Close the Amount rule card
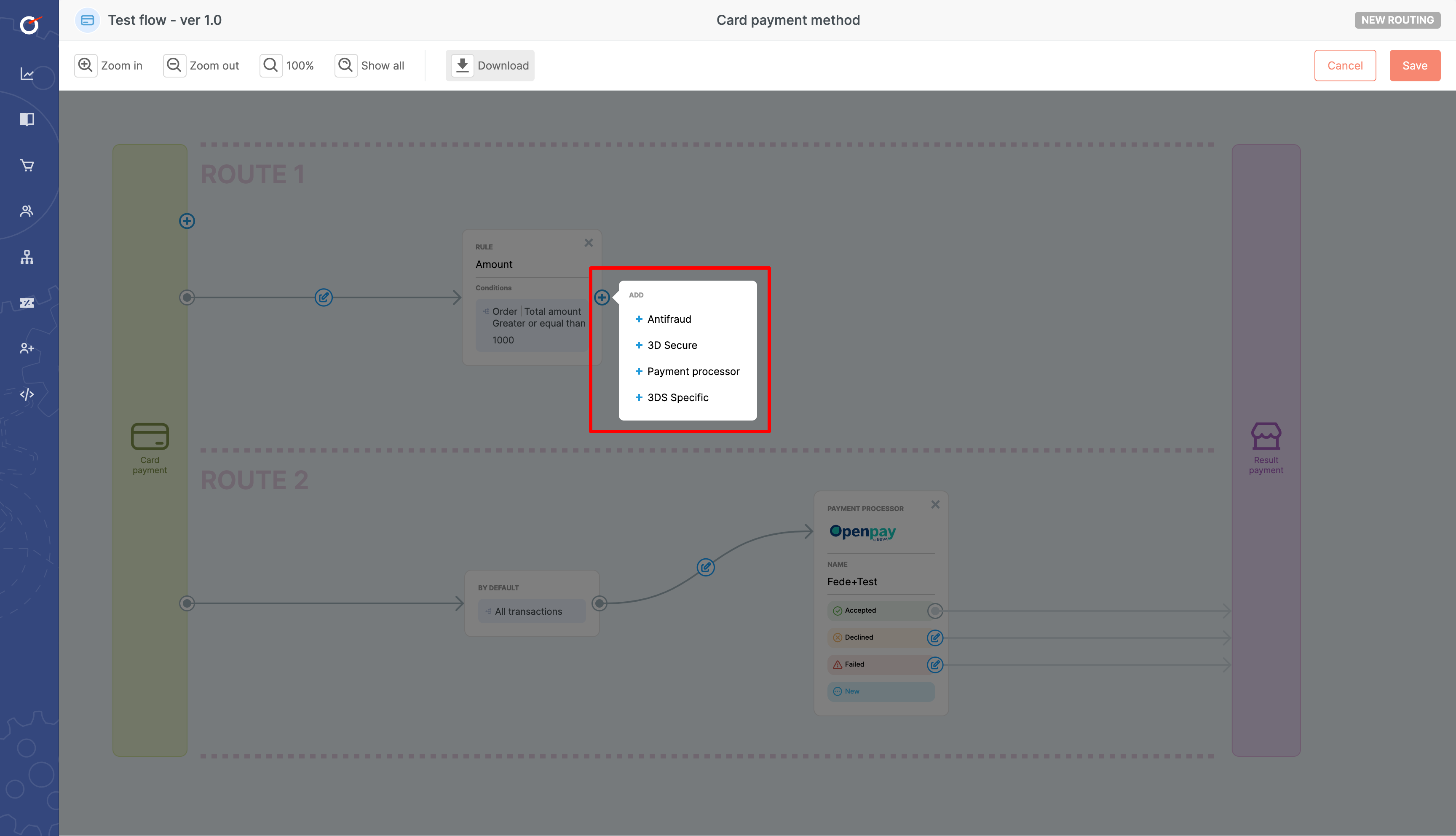 [588, 243]
